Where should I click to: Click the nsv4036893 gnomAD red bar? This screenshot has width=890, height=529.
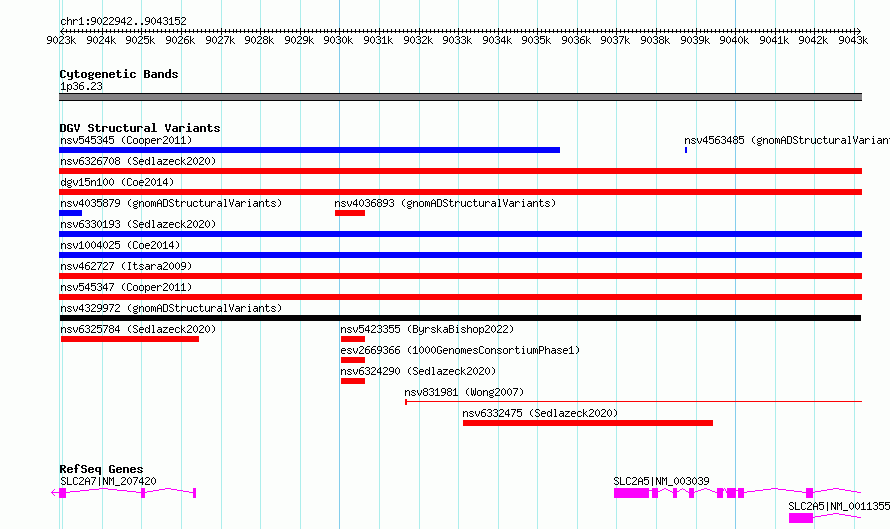(350, 213)
